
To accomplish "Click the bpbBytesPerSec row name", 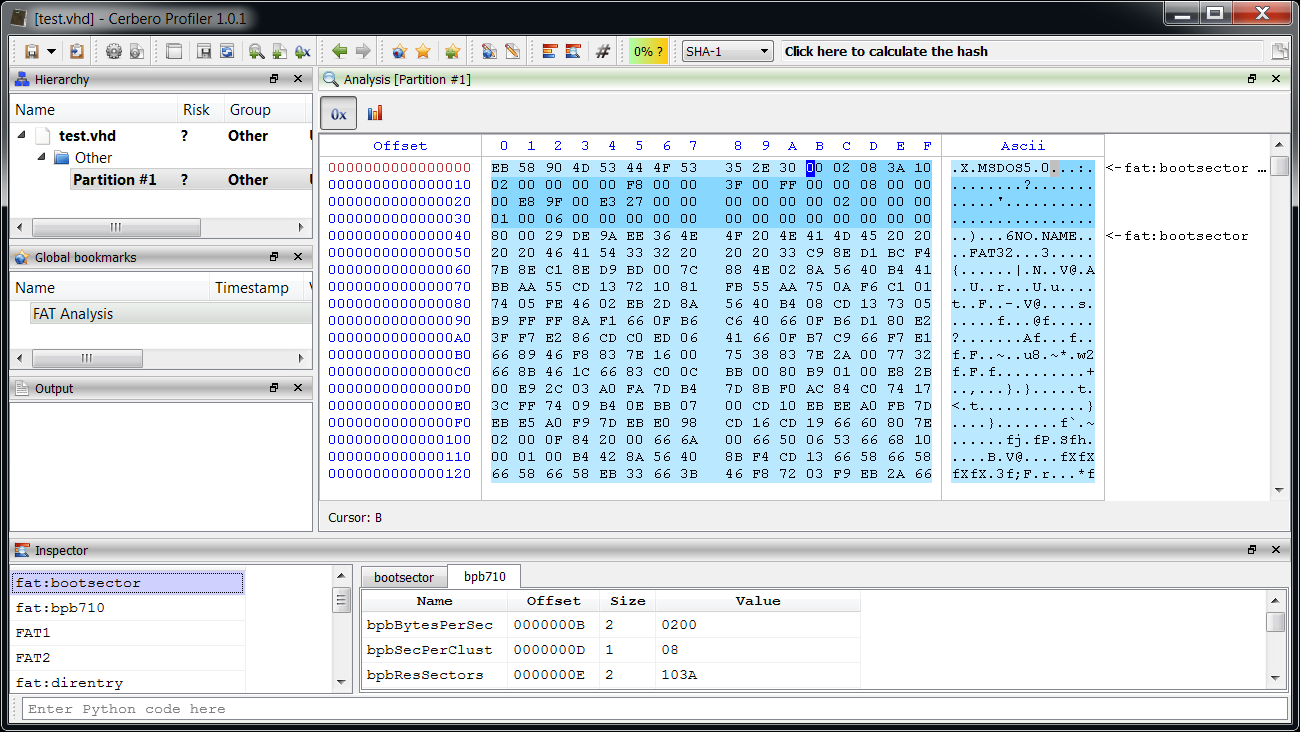I will pyautogui.click(x=430, y=625).
